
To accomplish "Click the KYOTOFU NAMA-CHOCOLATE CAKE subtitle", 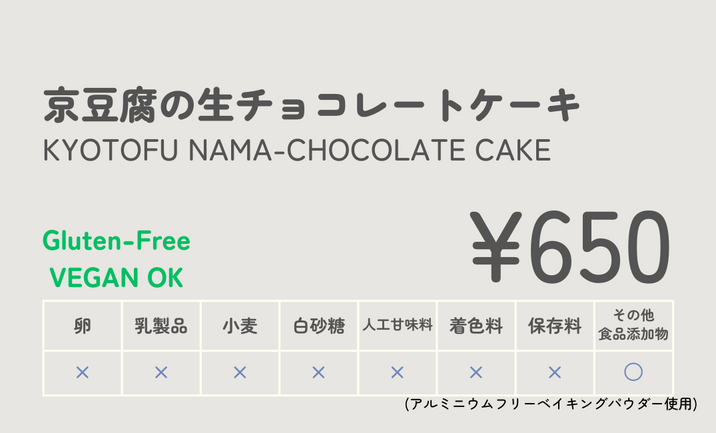I will click(297, 150).
